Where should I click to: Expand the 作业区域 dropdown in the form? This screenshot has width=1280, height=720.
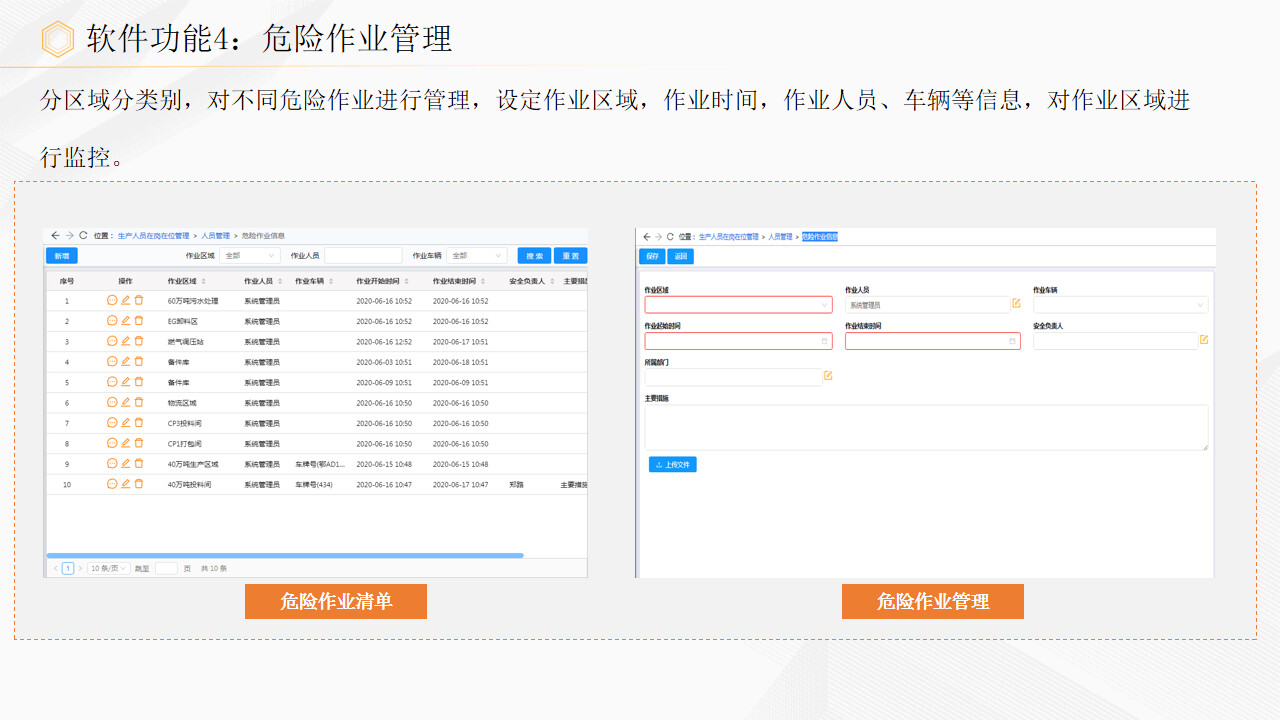(x=738, y=305)
